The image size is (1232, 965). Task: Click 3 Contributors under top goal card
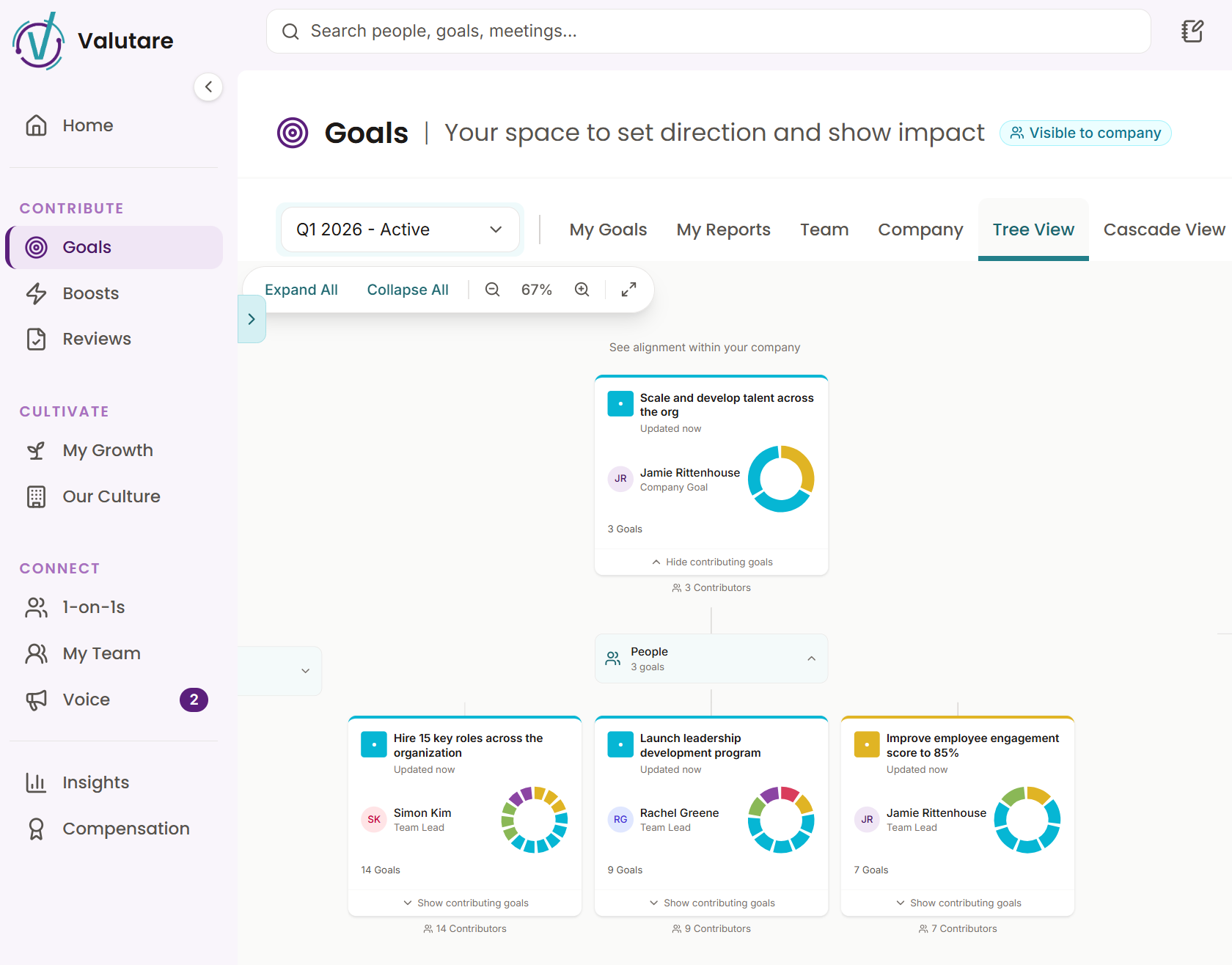coord(711,587)
